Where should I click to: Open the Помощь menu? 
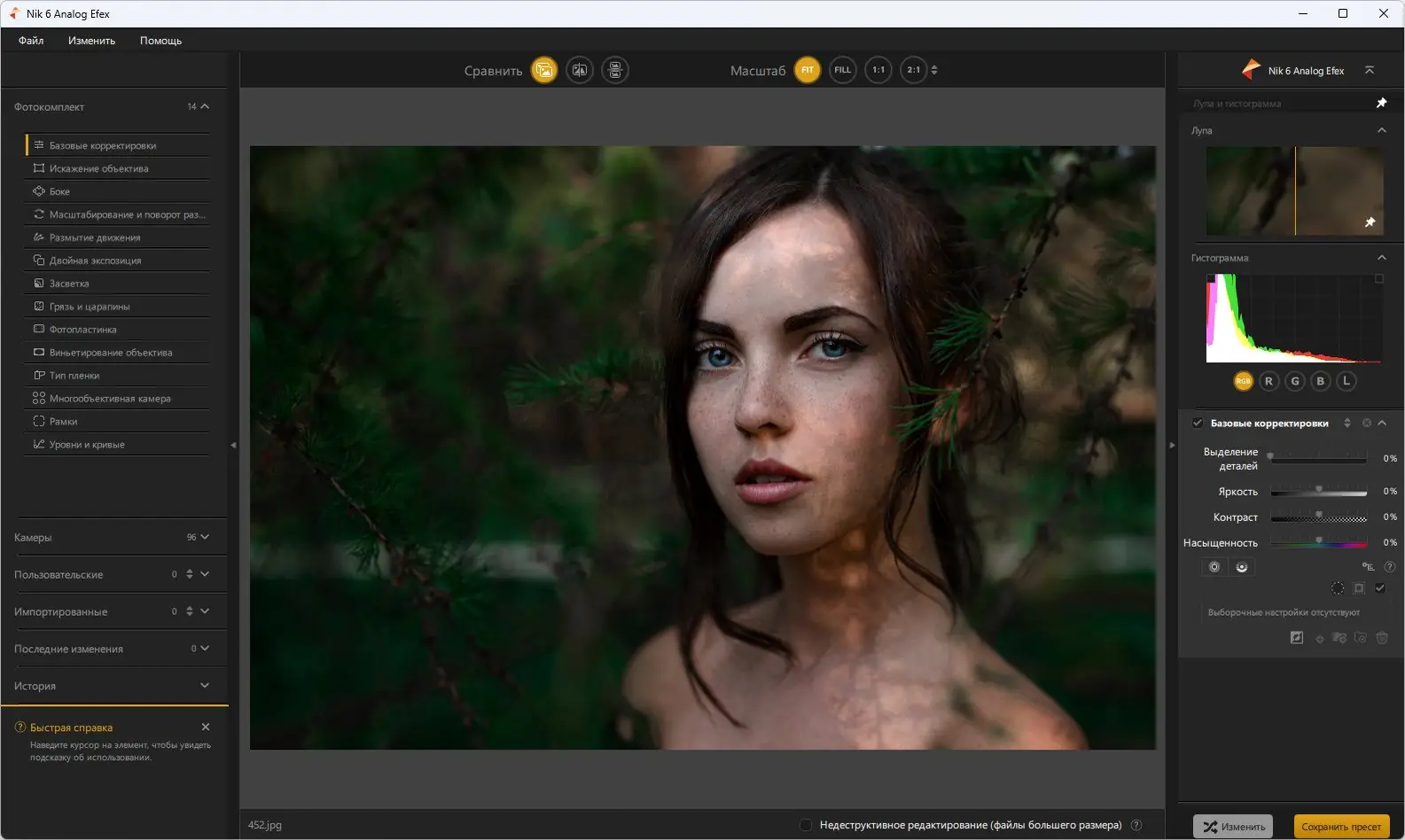(160, 41)
